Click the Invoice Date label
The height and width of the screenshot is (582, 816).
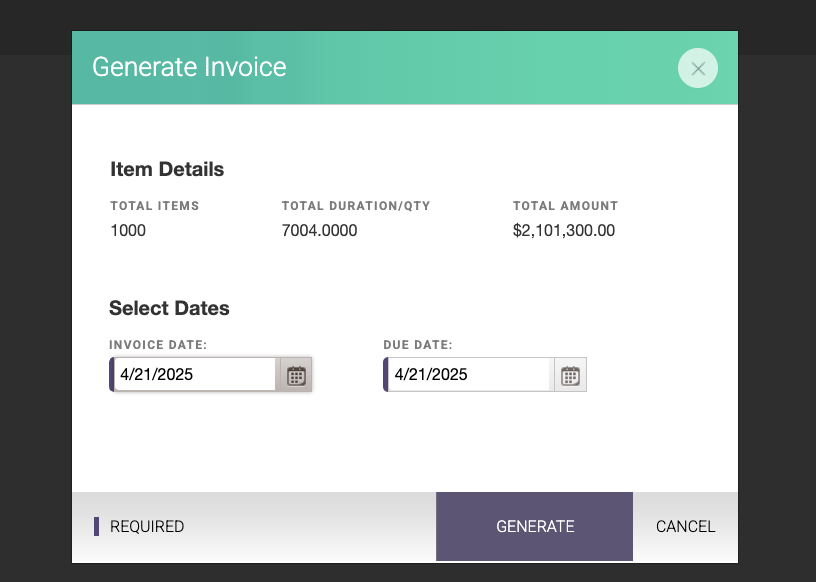pyautogui.click(x=158, y=345)
